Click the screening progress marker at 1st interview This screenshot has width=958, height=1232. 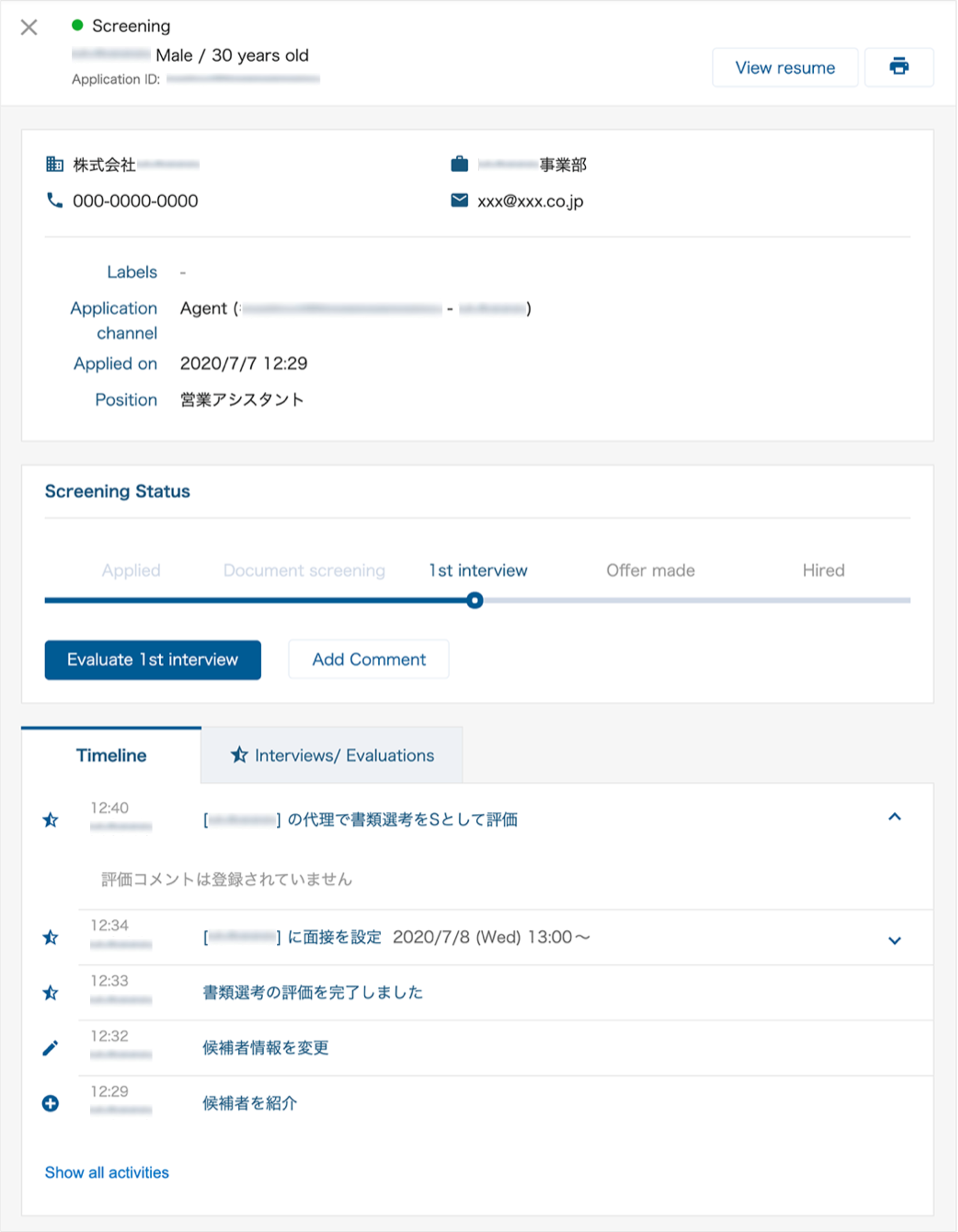[x=475, y=600]
